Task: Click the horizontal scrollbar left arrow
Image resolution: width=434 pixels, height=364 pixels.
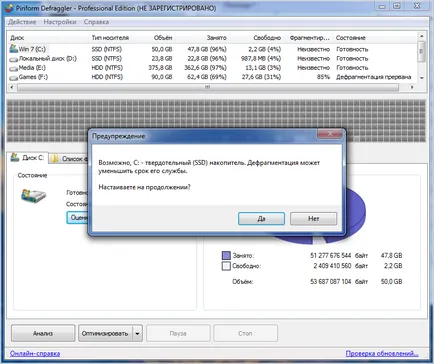Action: tap(12, 87)
